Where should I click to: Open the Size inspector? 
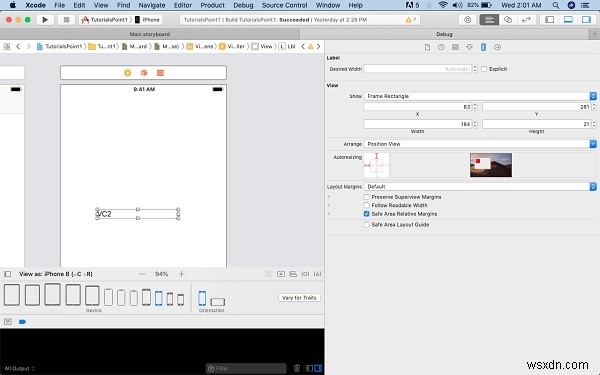point(483,47)
